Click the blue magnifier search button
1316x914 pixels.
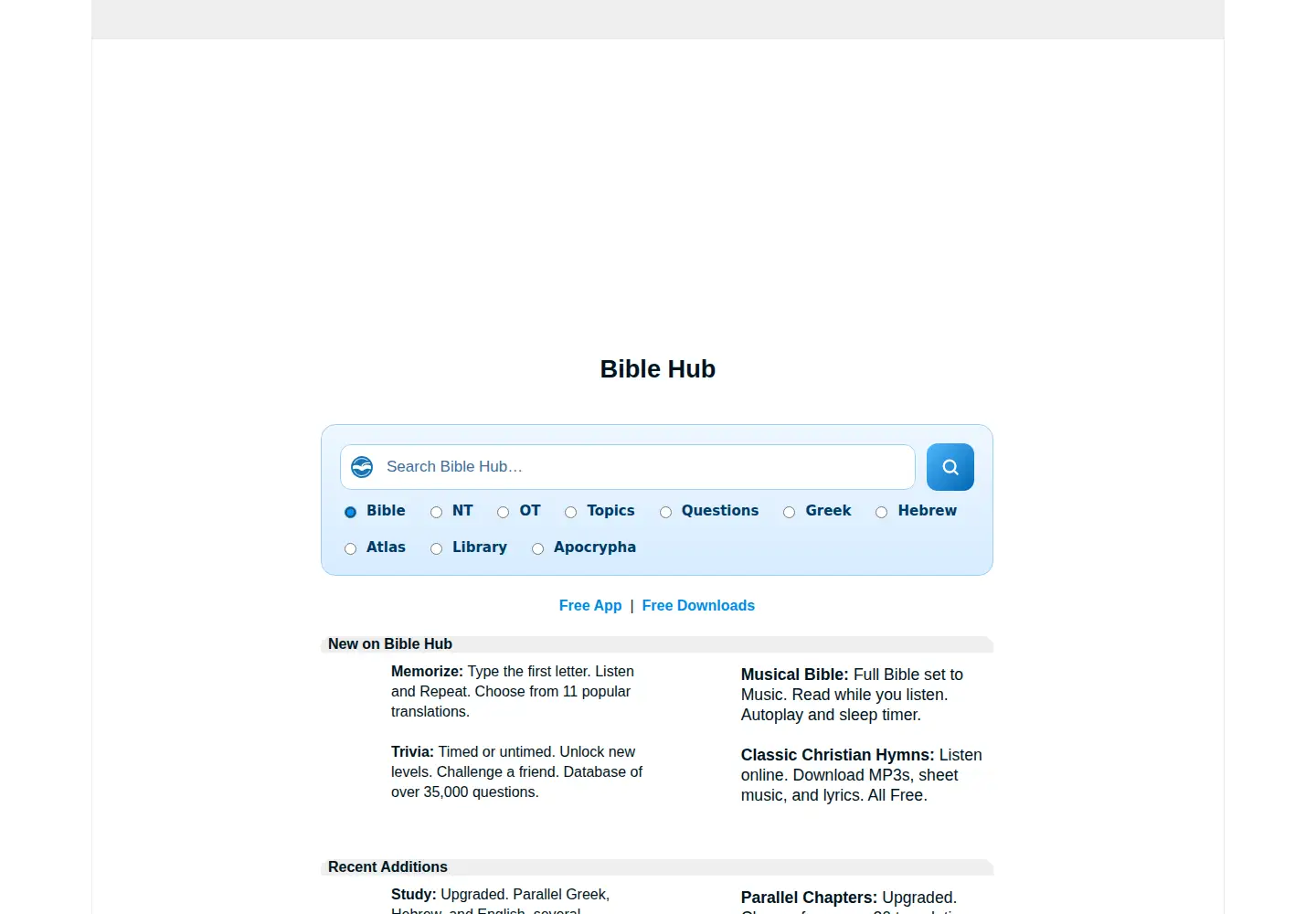(x=950, y=467)
